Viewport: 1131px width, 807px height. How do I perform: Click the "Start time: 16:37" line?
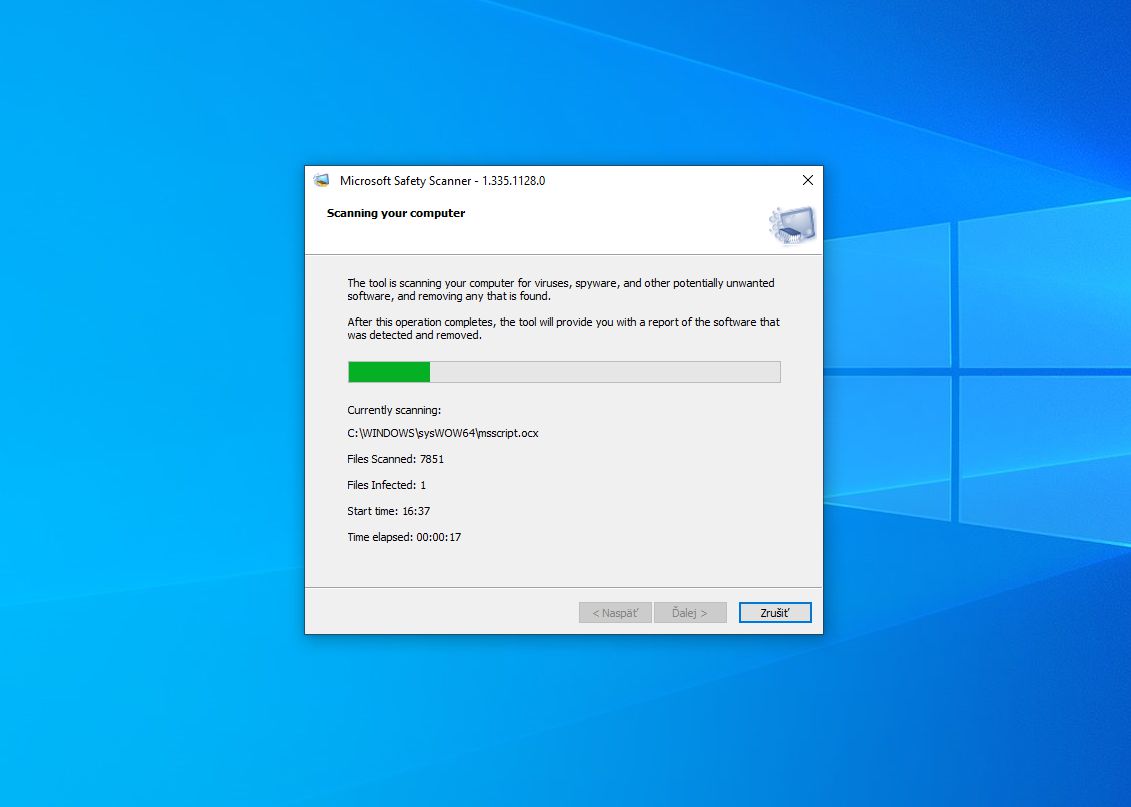389,511
